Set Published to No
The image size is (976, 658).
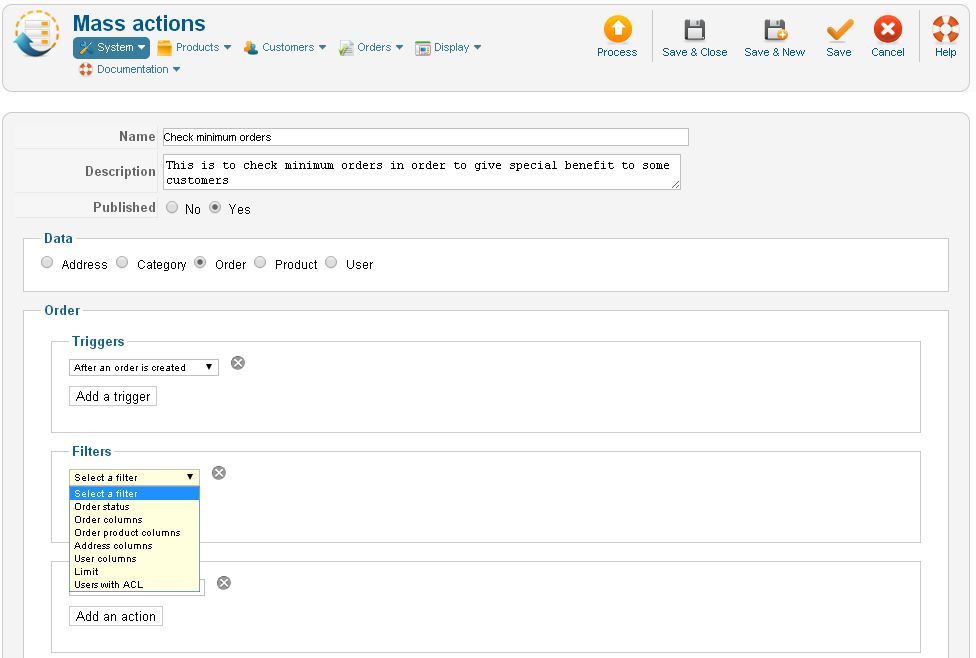[172, 208]
